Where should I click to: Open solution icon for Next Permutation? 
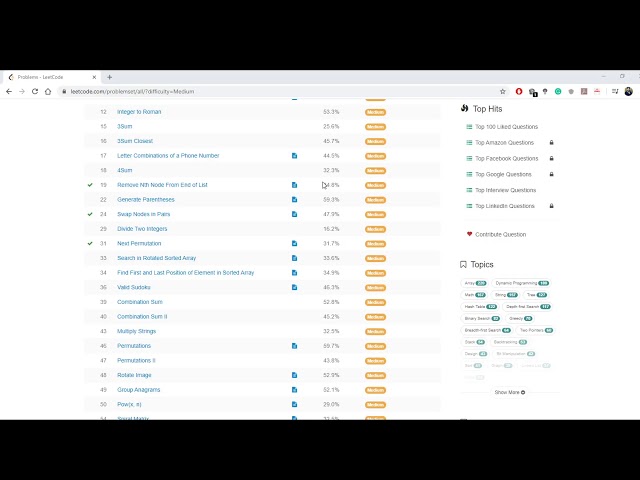point(294,243)
